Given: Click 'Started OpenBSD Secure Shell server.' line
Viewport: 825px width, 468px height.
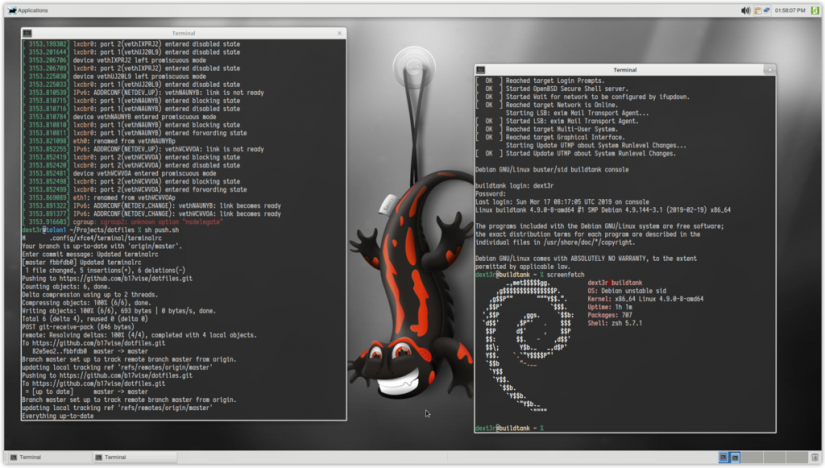Looking at the screenshot, I should pyautogui.click(x=567, y=89).
